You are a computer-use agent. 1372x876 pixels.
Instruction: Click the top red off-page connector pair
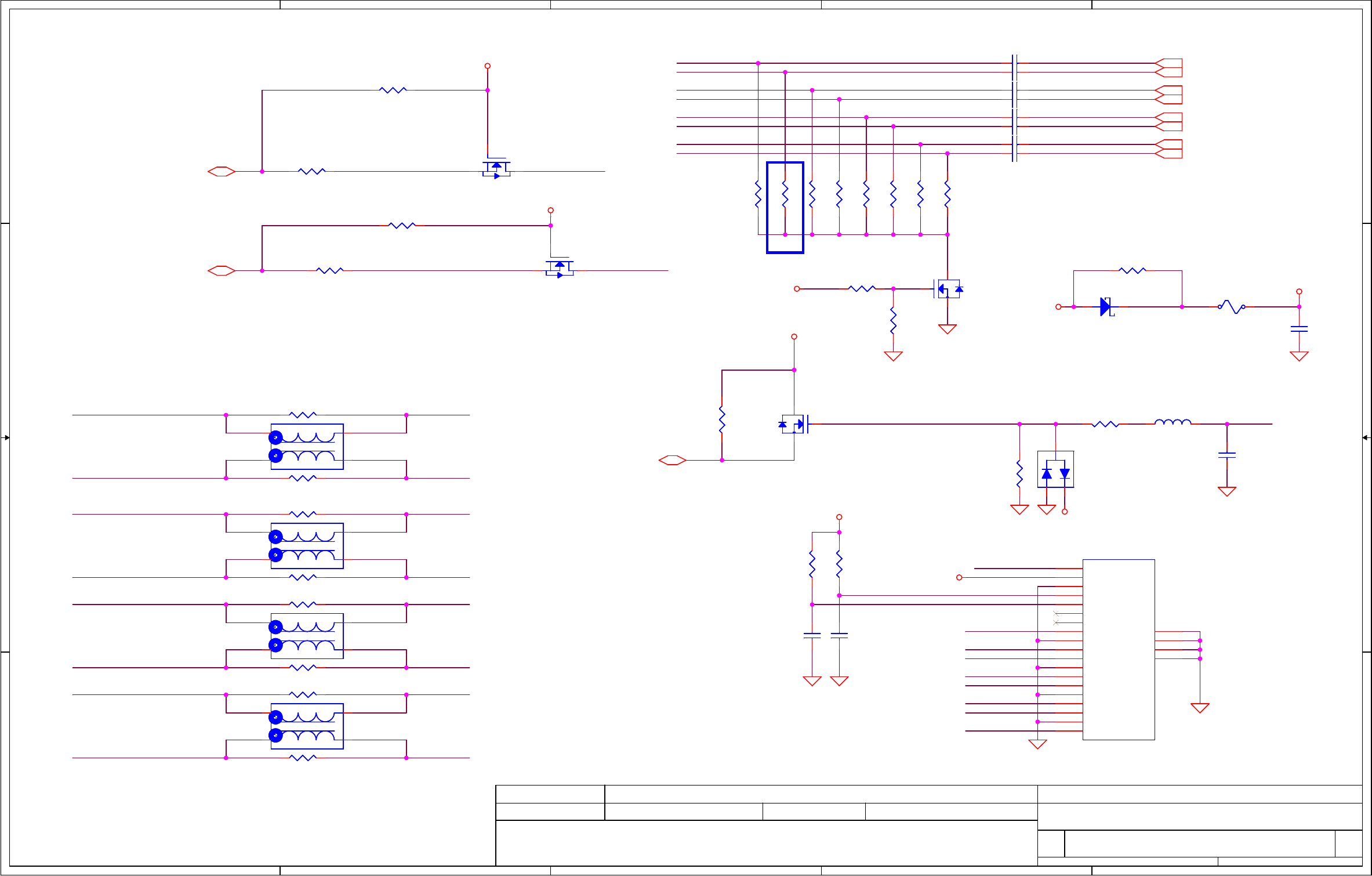1168,67
